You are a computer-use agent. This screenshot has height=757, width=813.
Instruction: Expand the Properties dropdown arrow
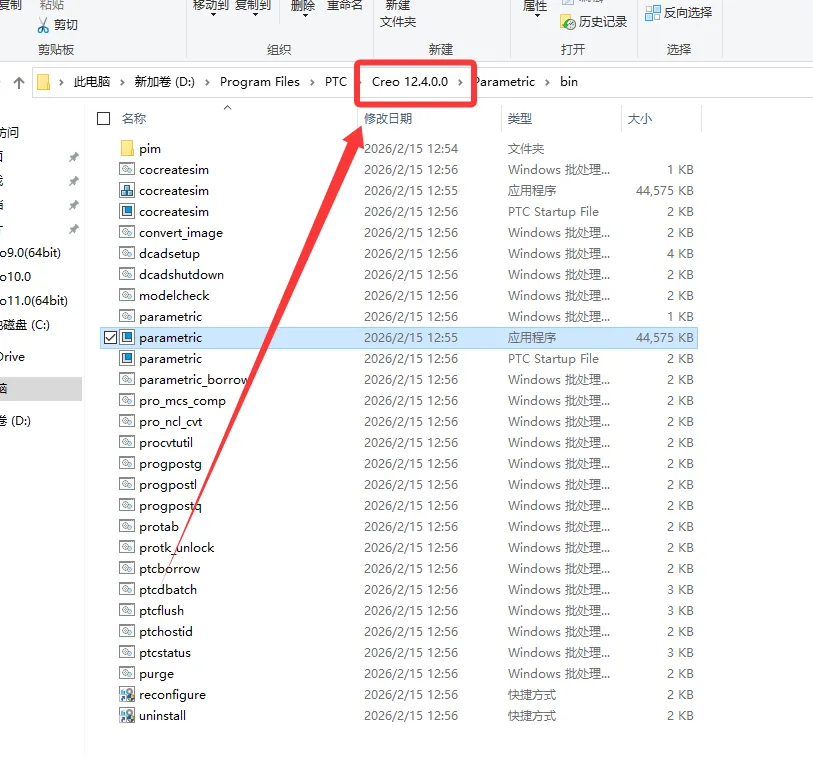point(537,15)
